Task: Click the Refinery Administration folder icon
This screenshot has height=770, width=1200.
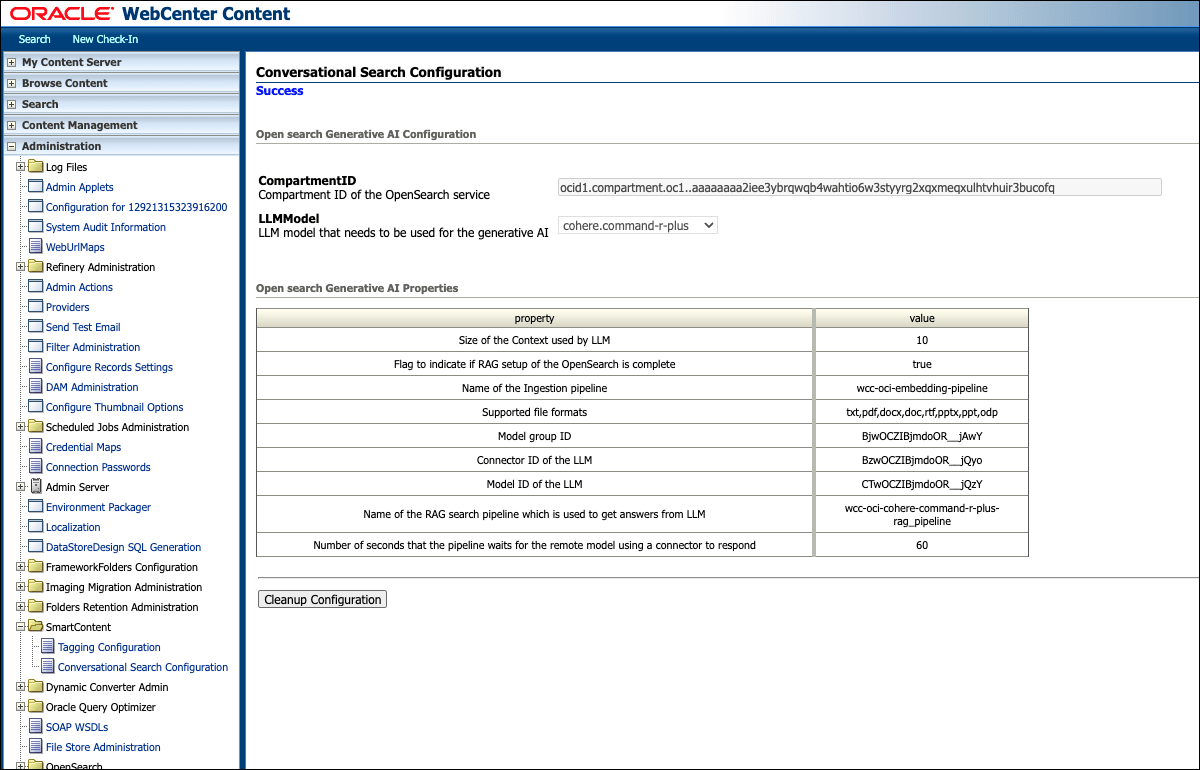Action: 35,267
